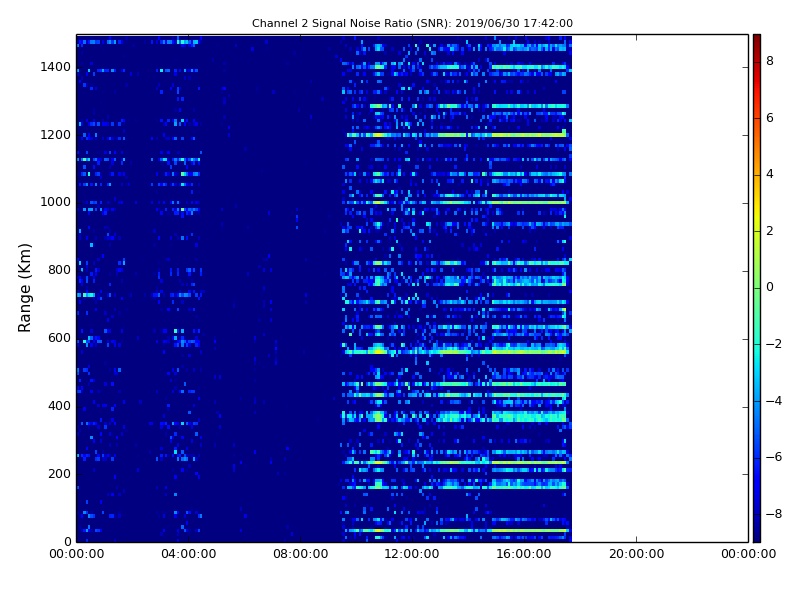Click the SNR colorbar gradient strip
The width and height of the screenshot is (800, 600).
[757, 288]
